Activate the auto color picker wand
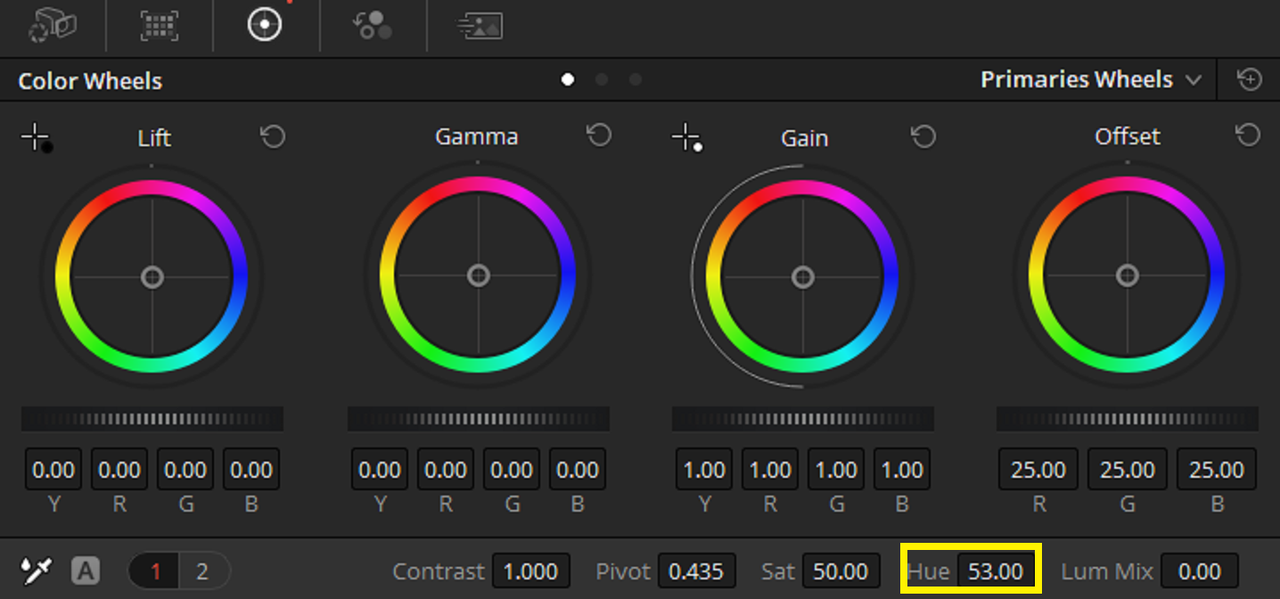Viewport: 1280px width, 599px height. click(36, 571)
